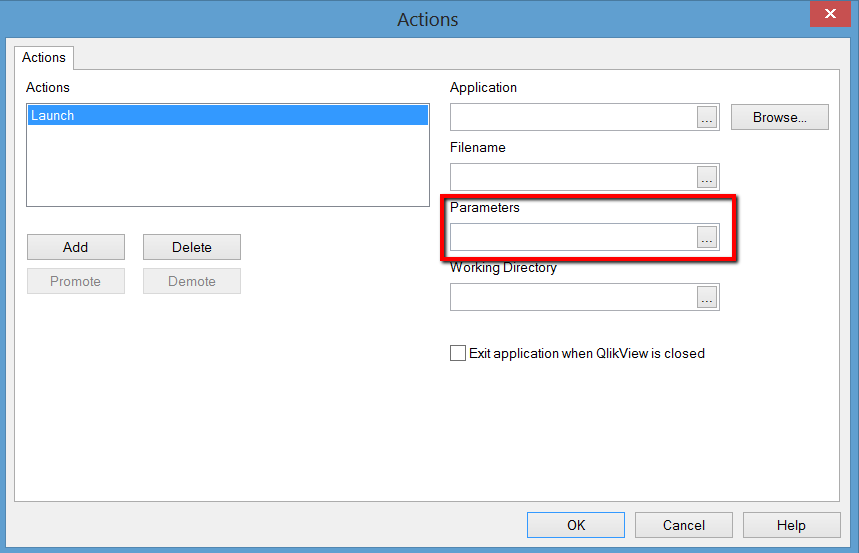Click the Working Directory text field
Viewport: 859px width, 553px height.
[572, 298]
